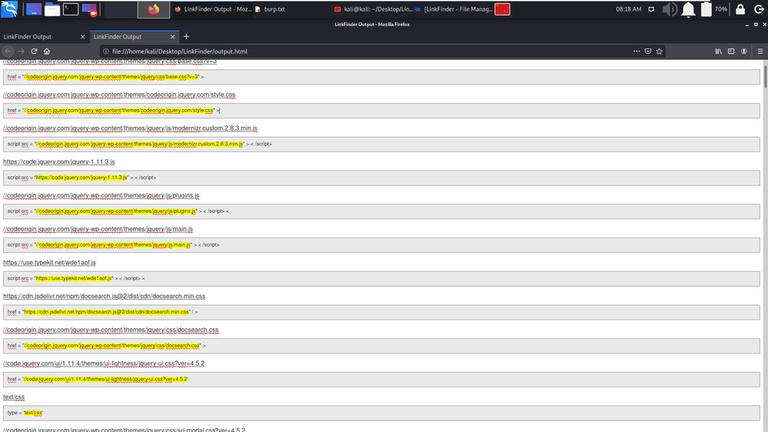This screenshot has height=432, width=768.
Task: Close the first LinkFinder Output tab
Action: pyautogui.click(x=82, y=37)
